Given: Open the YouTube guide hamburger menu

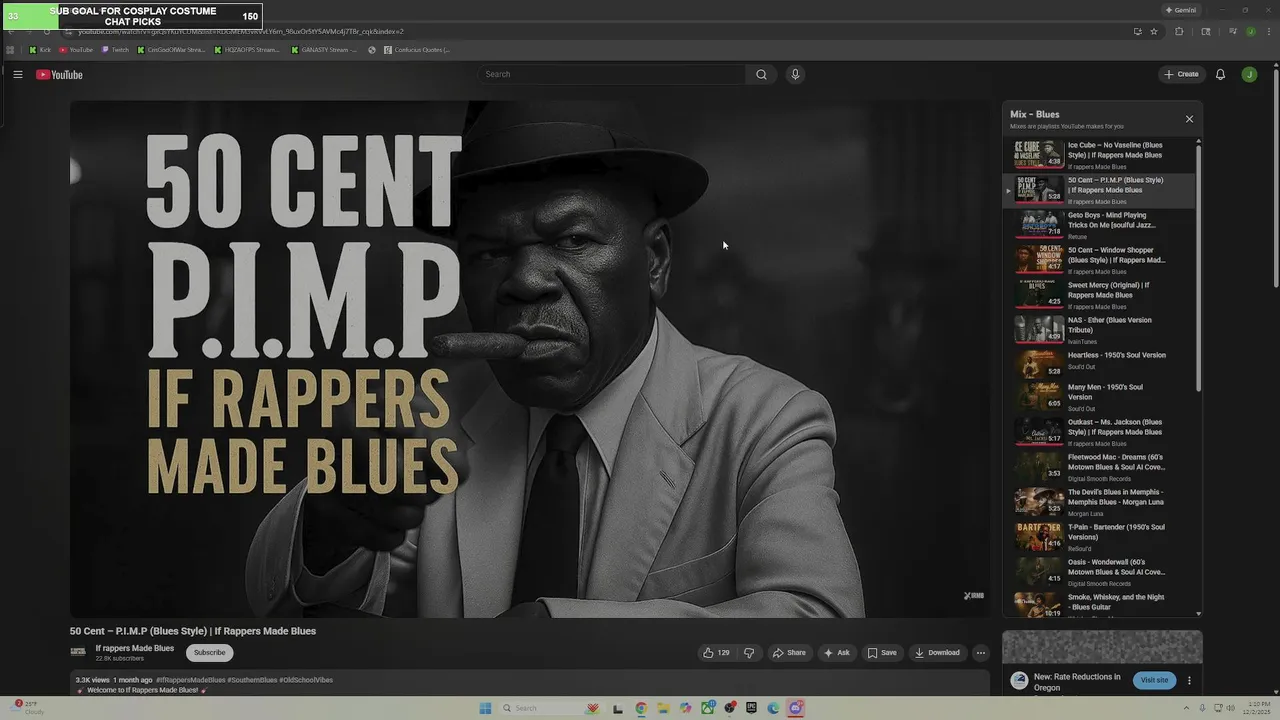Looking at the screenshot, I should coord(18,74).
